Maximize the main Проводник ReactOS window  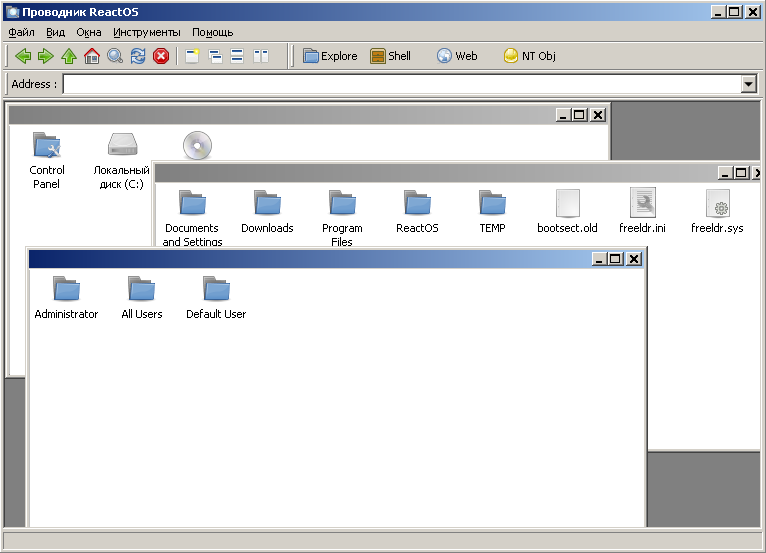pos(734,12)
